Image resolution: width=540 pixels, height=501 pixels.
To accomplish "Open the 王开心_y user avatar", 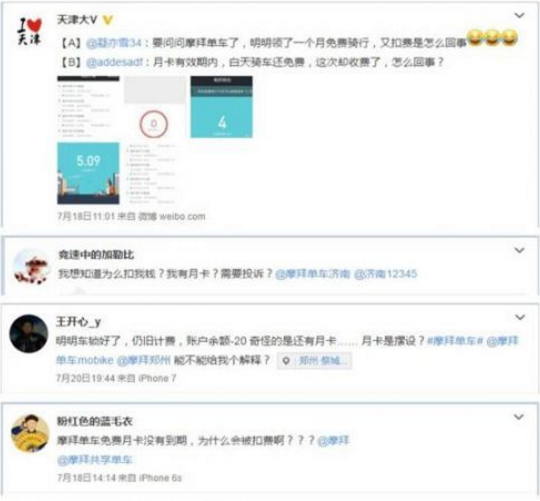I will point(29,333).
